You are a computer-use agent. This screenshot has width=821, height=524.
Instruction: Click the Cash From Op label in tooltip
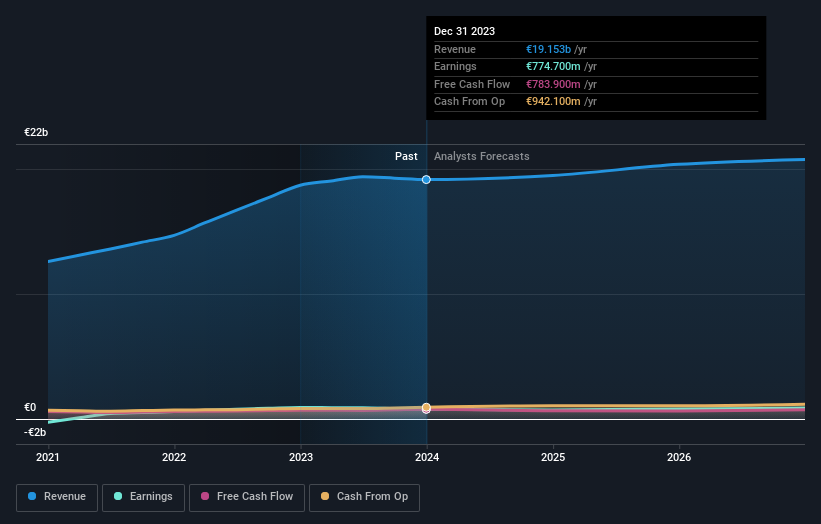click(x=470, y=102)
